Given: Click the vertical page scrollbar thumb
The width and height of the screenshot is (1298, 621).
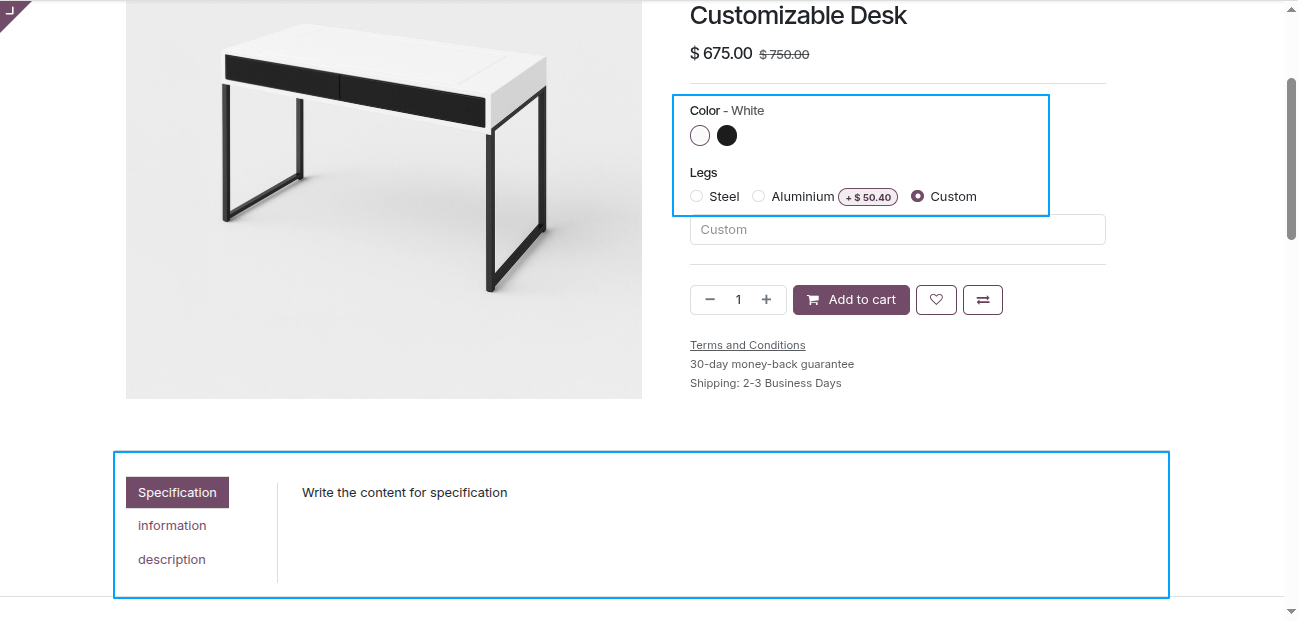Looking at the screenshot, I should [1290, 158].
